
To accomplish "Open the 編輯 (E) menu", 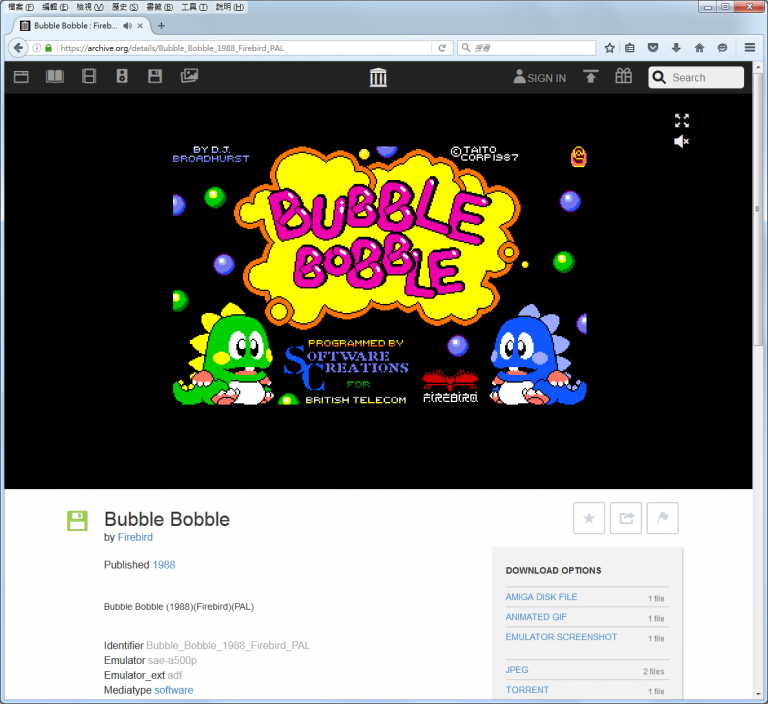I will [55, 7].
